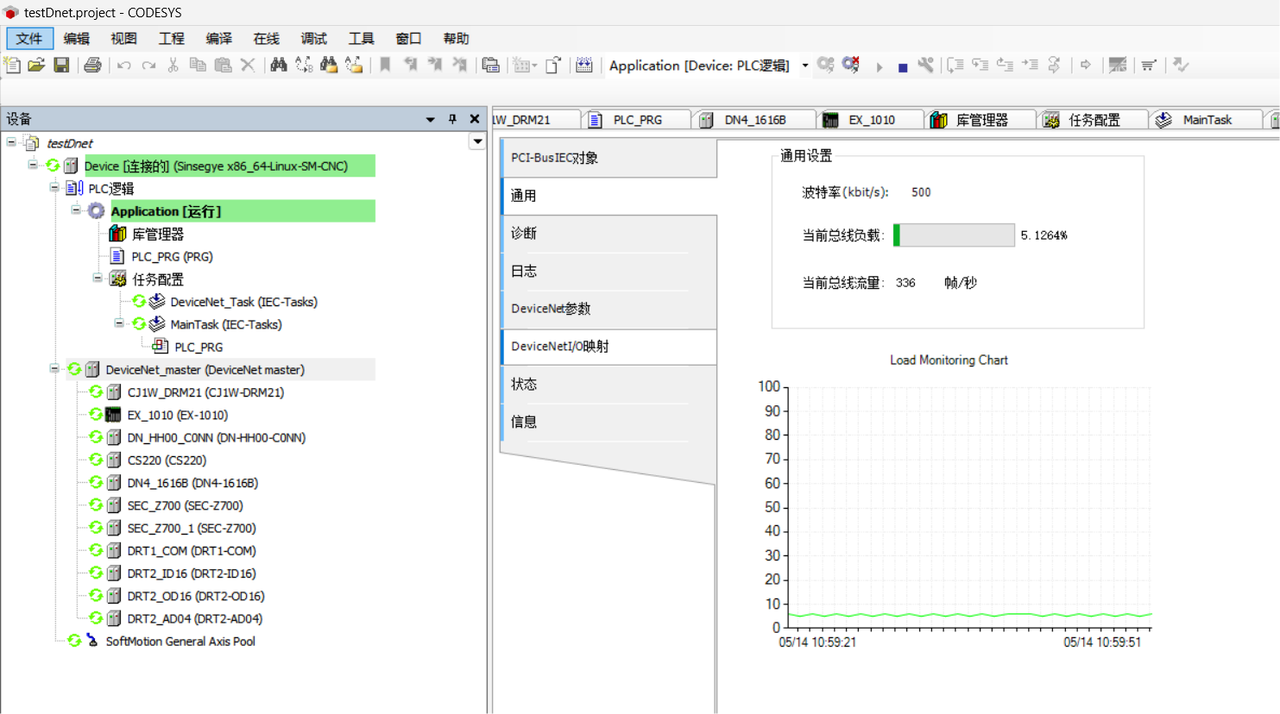1280x714 pixels.
Task: Open the Application [Device: PLC逻辑] dropdown
Action: [805, 66]
